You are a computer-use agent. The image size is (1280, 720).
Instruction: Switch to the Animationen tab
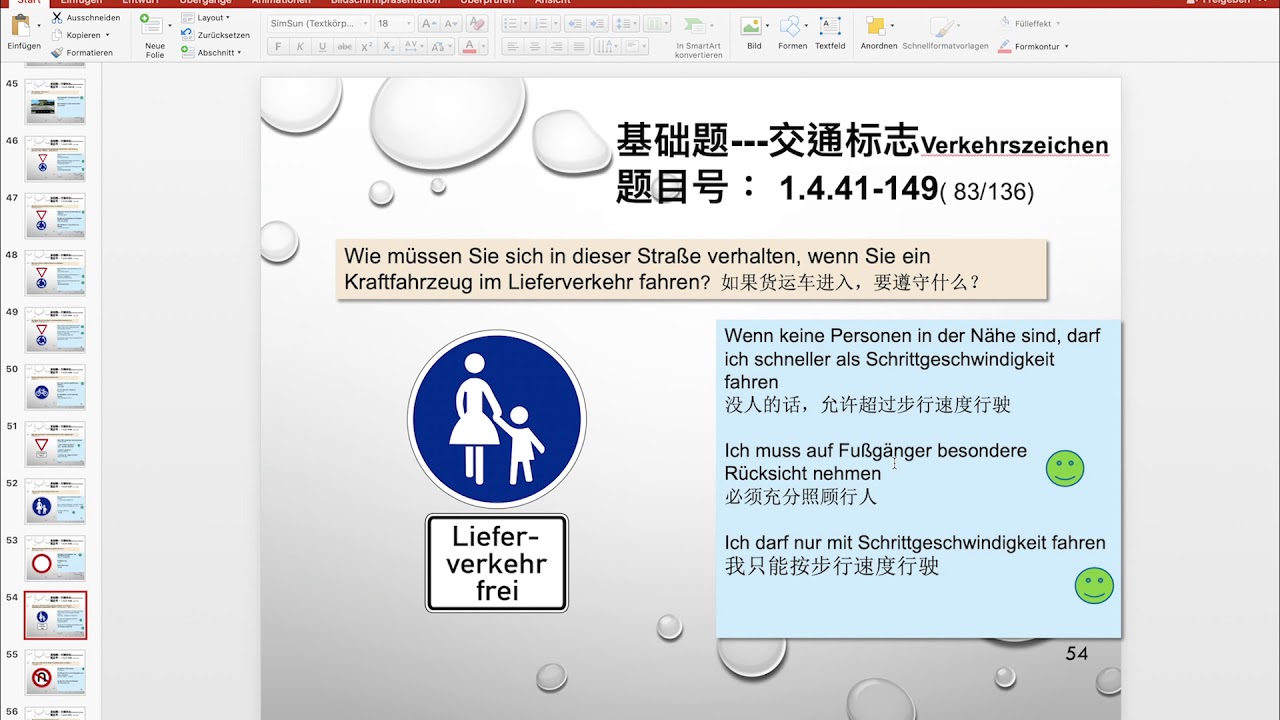281,3
